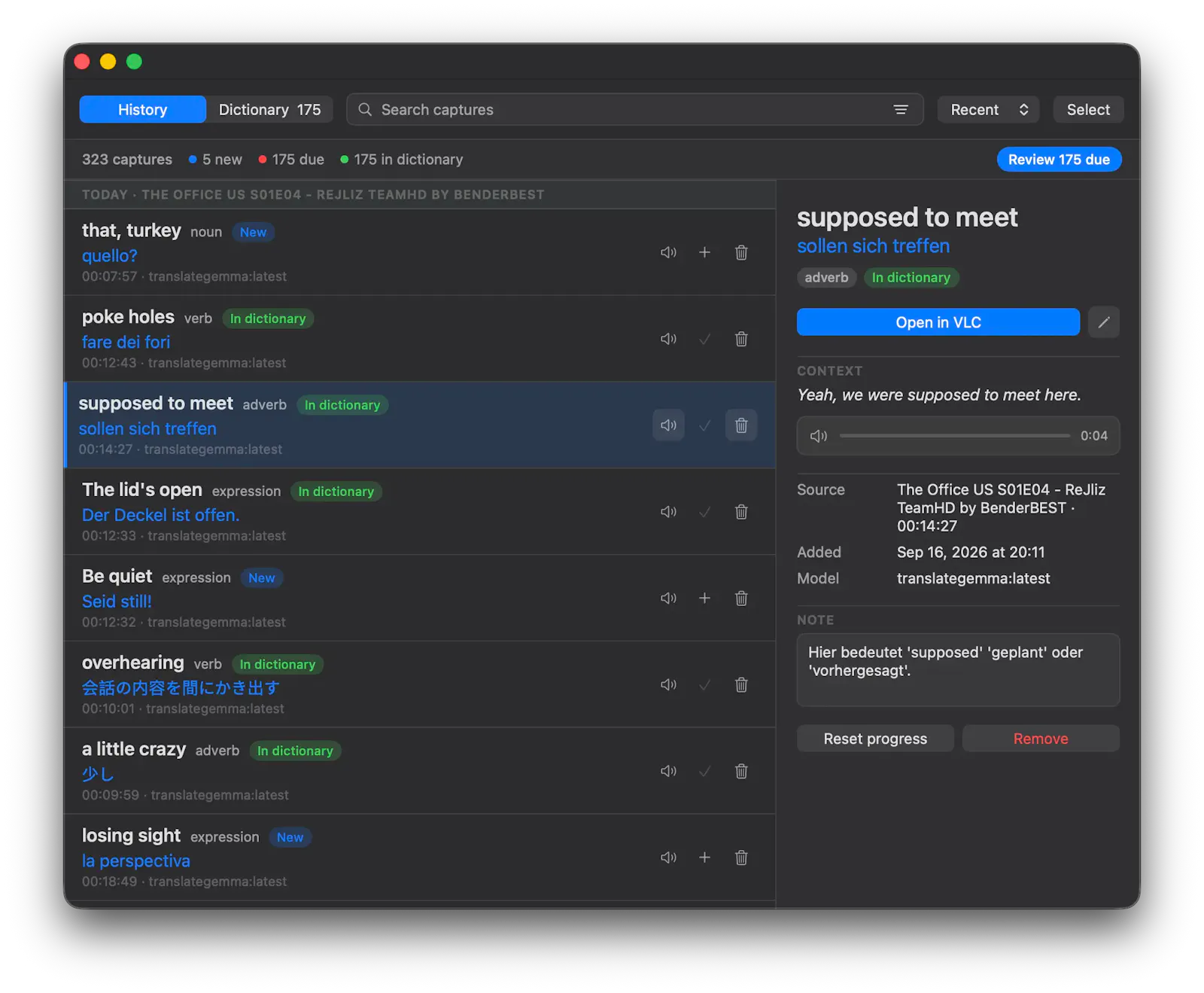Play audio for 'Be quiet' capture
Screen dimensions: 1204x993
(668, 598)
